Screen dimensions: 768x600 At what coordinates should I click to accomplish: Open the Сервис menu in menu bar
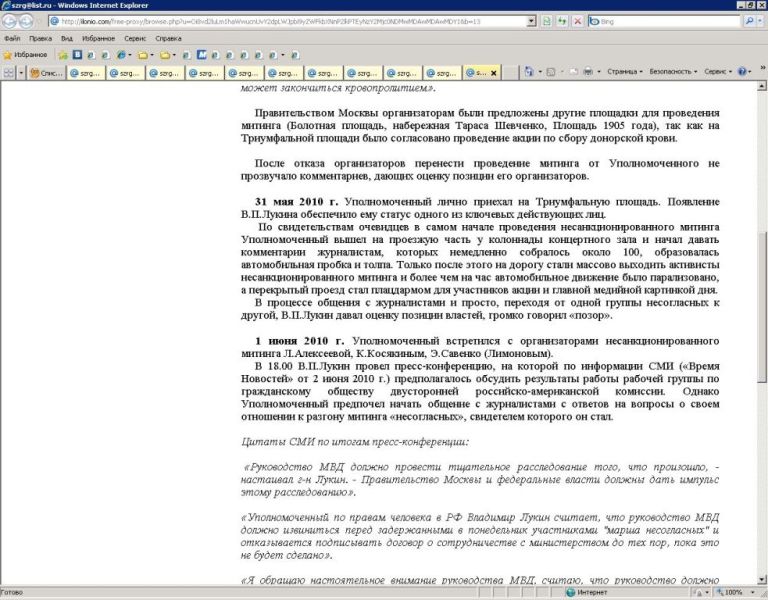(135, 38)
